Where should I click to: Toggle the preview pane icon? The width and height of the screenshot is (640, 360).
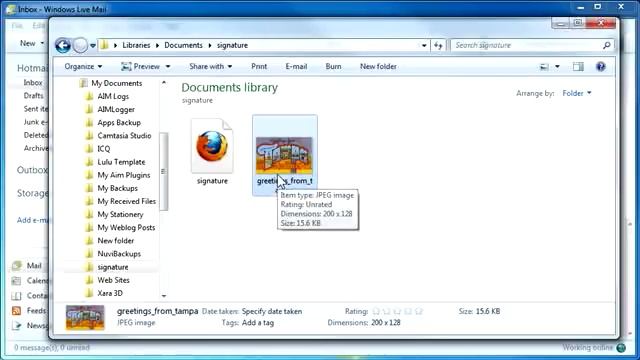click(578, 67)
